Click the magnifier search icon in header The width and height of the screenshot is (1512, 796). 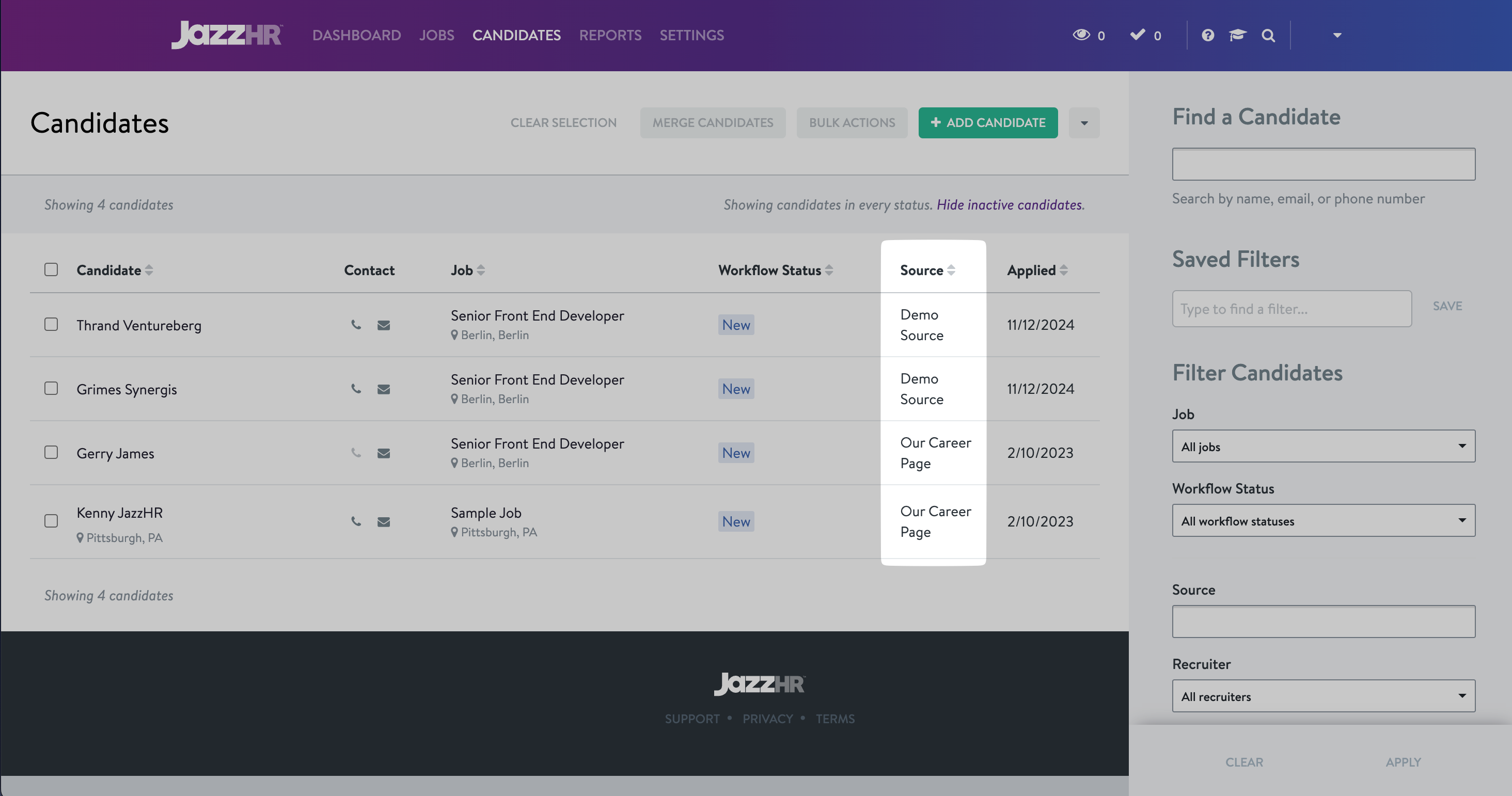(1268, 35)
